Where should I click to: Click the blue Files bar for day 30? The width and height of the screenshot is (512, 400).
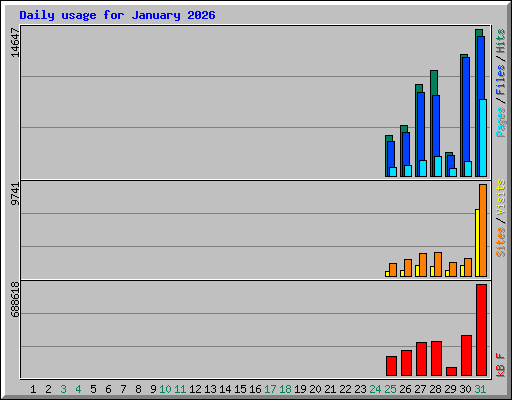point(466,109)
